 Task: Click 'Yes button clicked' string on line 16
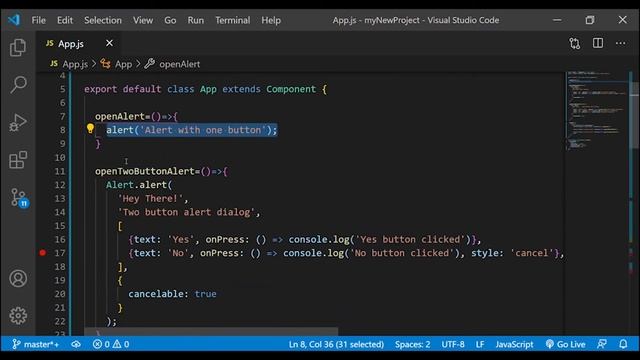[x=411, y=239]
